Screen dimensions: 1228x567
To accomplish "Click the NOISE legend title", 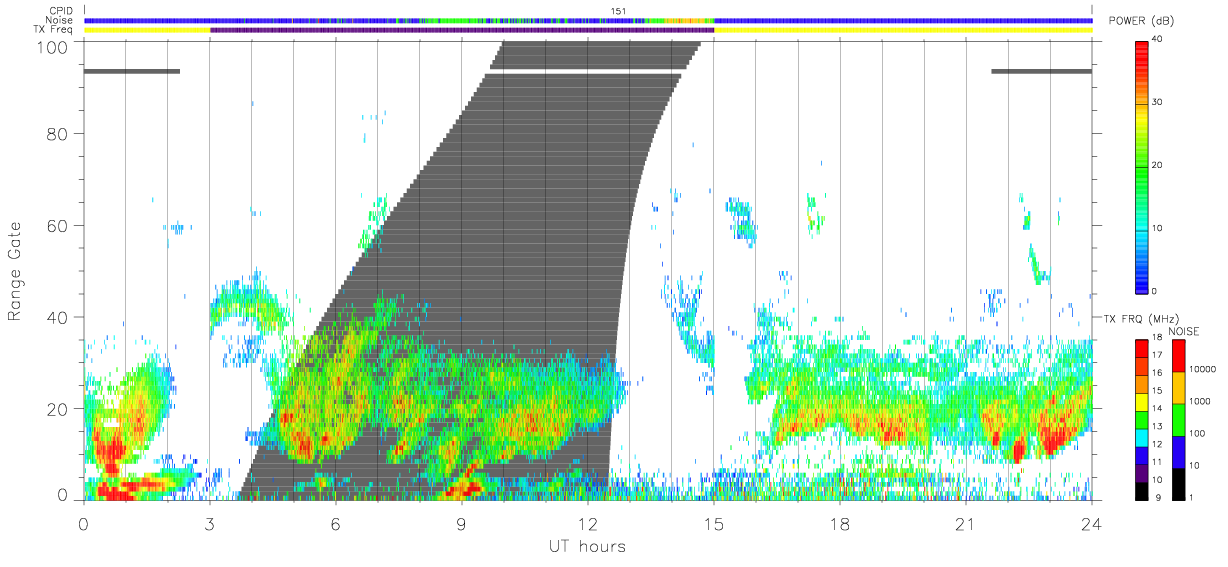I will (1184, 331).
